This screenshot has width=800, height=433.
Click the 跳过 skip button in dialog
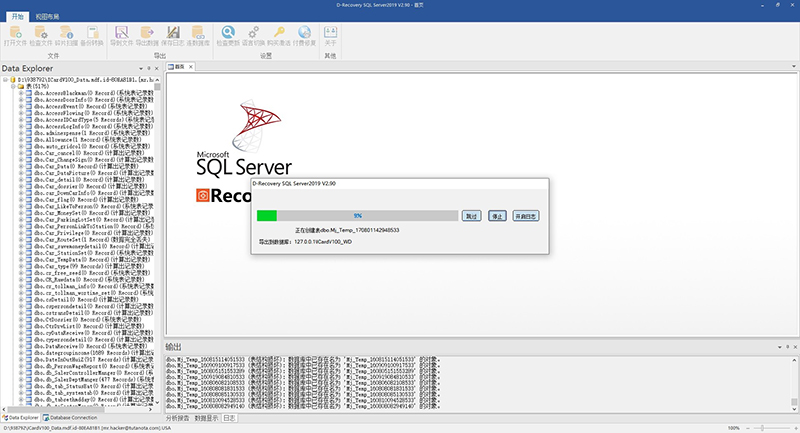471,216
